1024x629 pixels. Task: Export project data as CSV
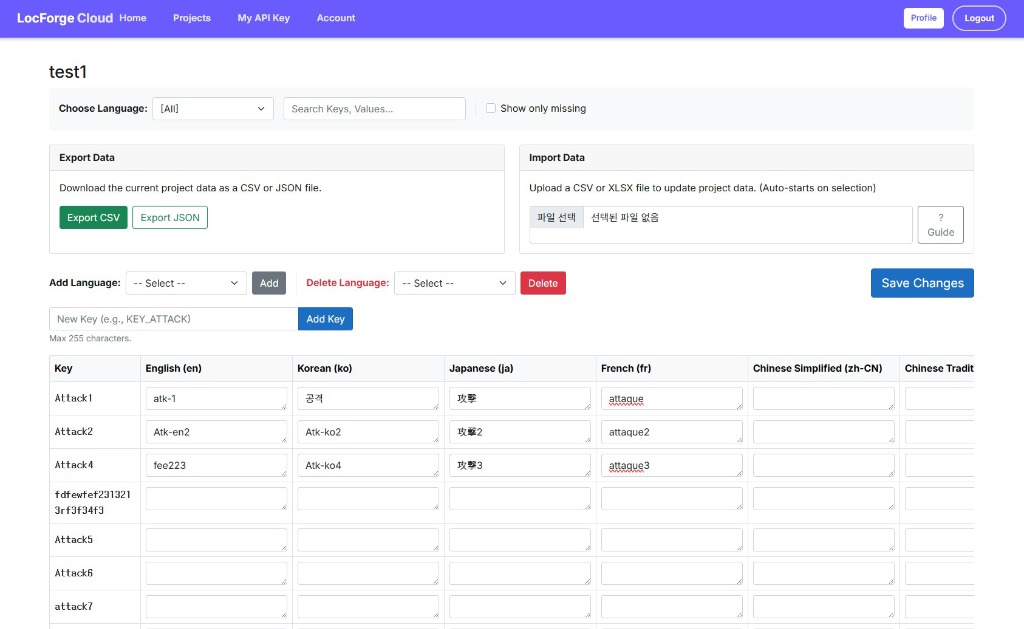click(x=92, y=217)
